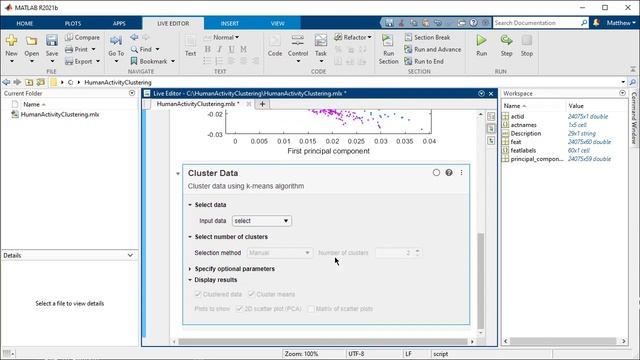Viewport: 640px width, 360px height.
Task: Open Cluster Data three-dot options menu
Action: [x=461, y=173]
